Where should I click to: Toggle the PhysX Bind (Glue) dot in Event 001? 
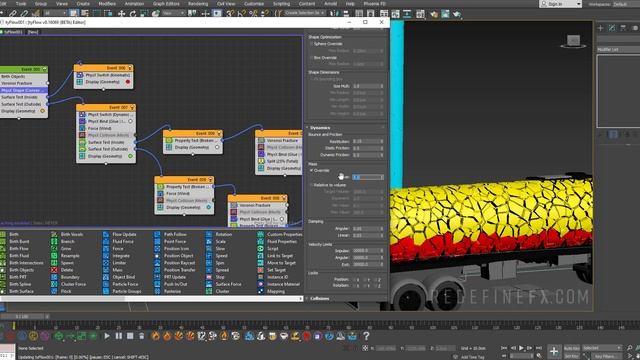point(130,121)
